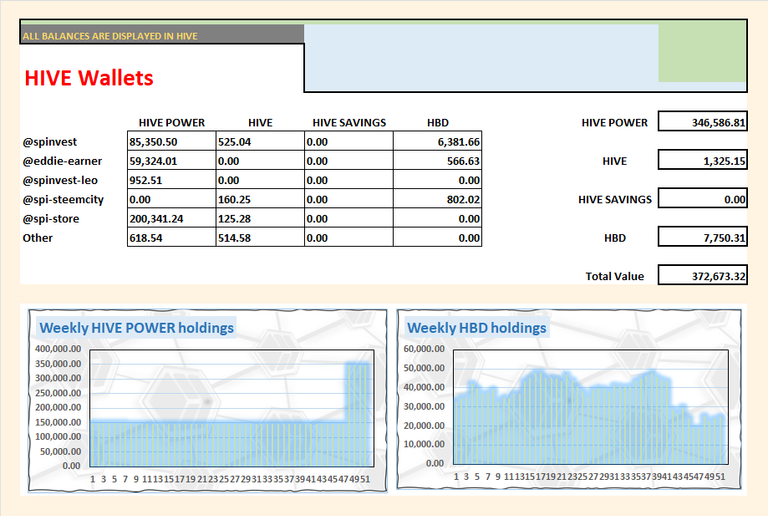
Task: Click the HBD column header in table
Action: pyautogui.click(x=437, y=122)
